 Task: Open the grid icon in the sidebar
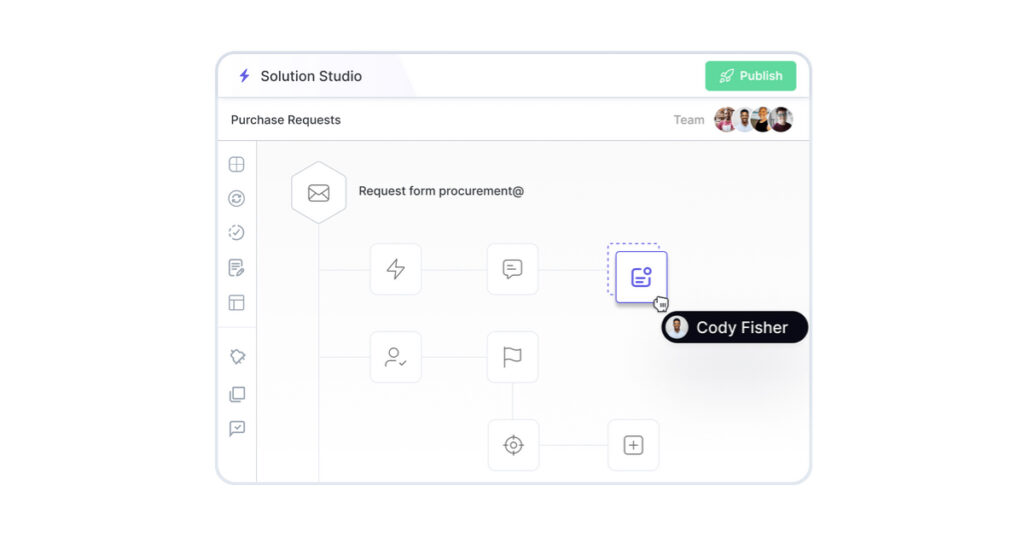pyautogui.click(x=237, y=164)
